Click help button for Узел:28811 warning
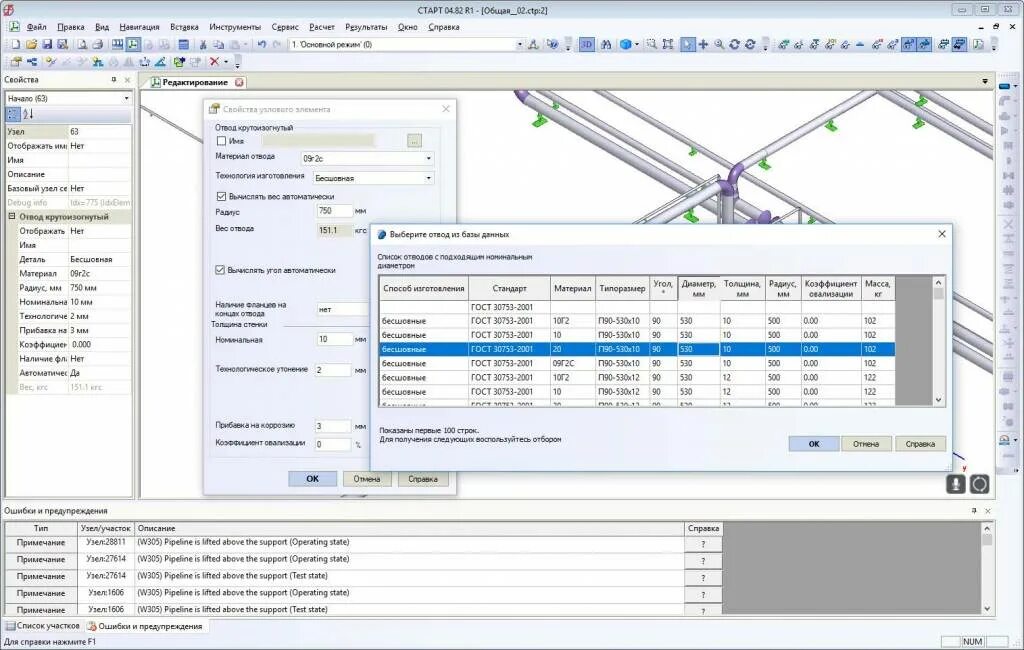 coord(703,544)
